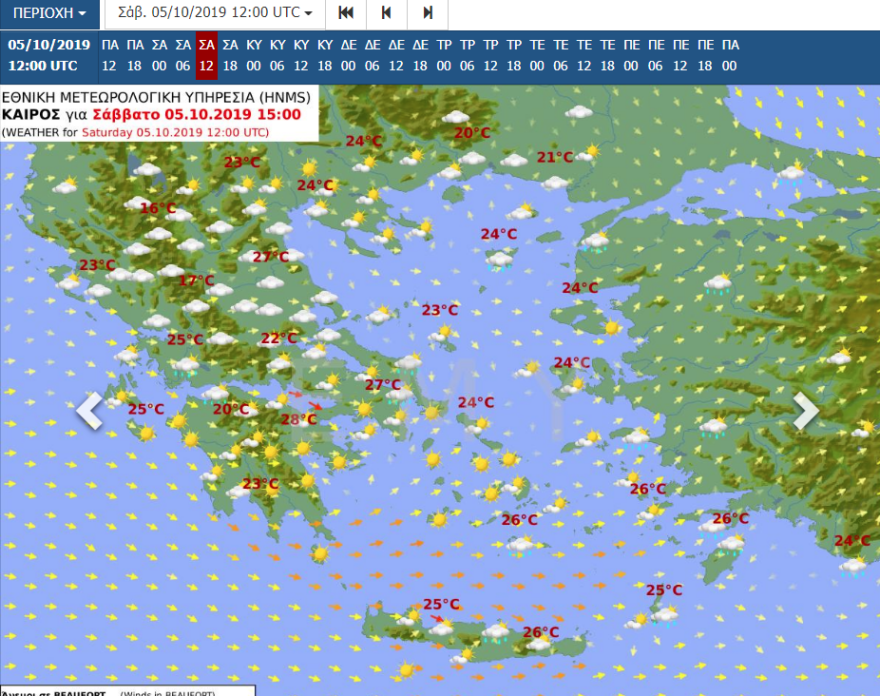Choose the ΠΑ 18 time slot

click(134, 55)
